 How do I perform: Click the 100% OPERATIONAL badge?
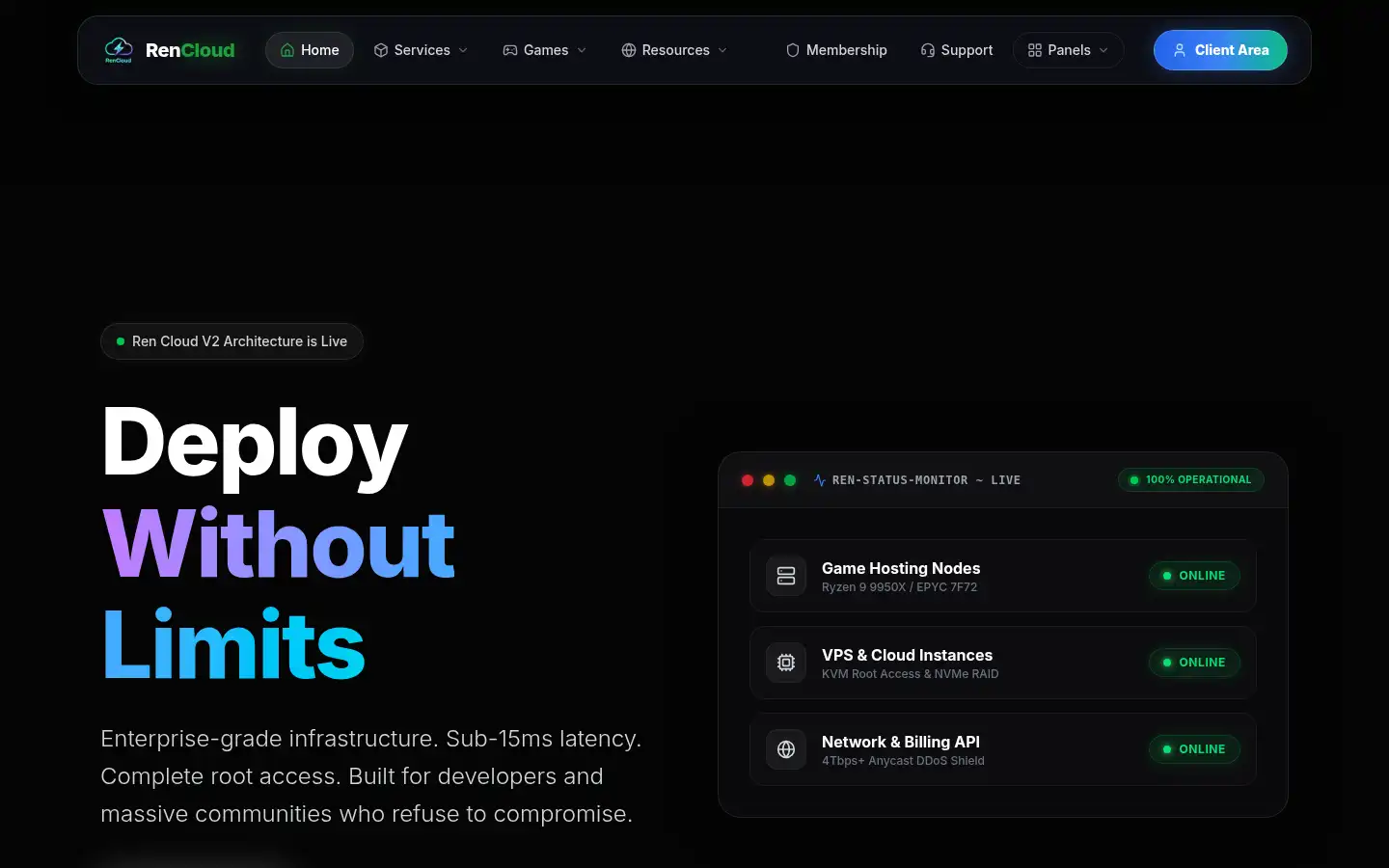(x=1191, y=479)
